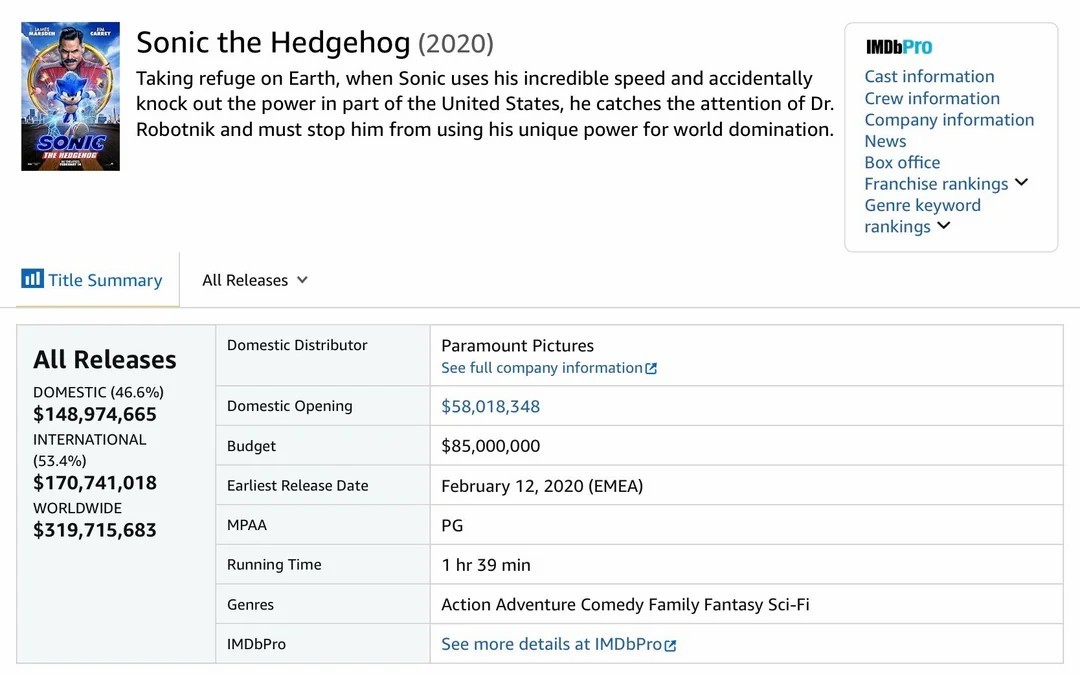Open the $58,018,348 domestic opening link

490,406
